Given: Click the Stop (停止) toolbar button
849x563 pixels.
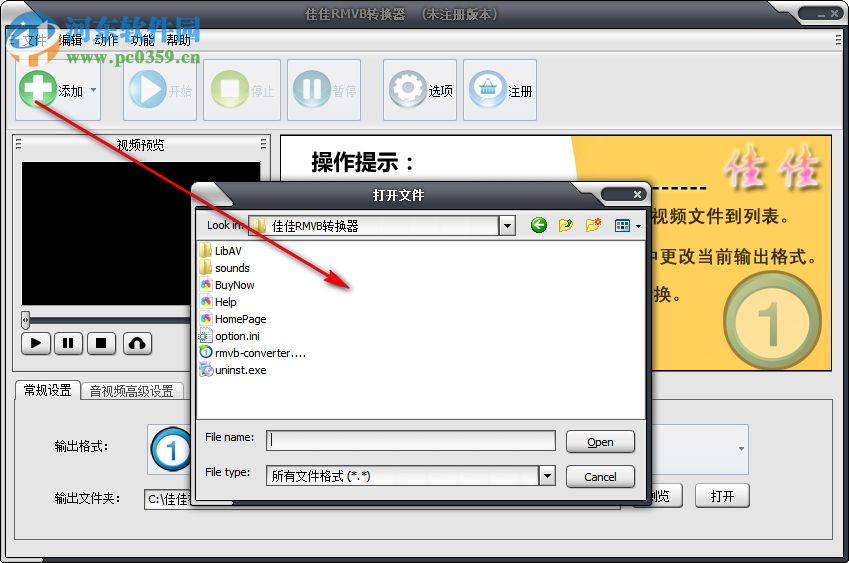Looking at the screenshot, I should [242, 90].
